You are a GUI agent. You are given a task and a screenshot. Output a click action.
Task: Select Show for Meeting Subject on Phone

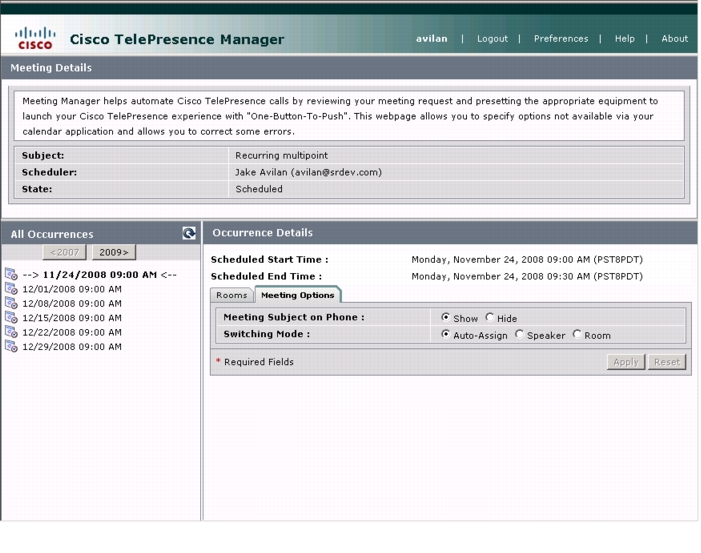[x=445, y=317]
